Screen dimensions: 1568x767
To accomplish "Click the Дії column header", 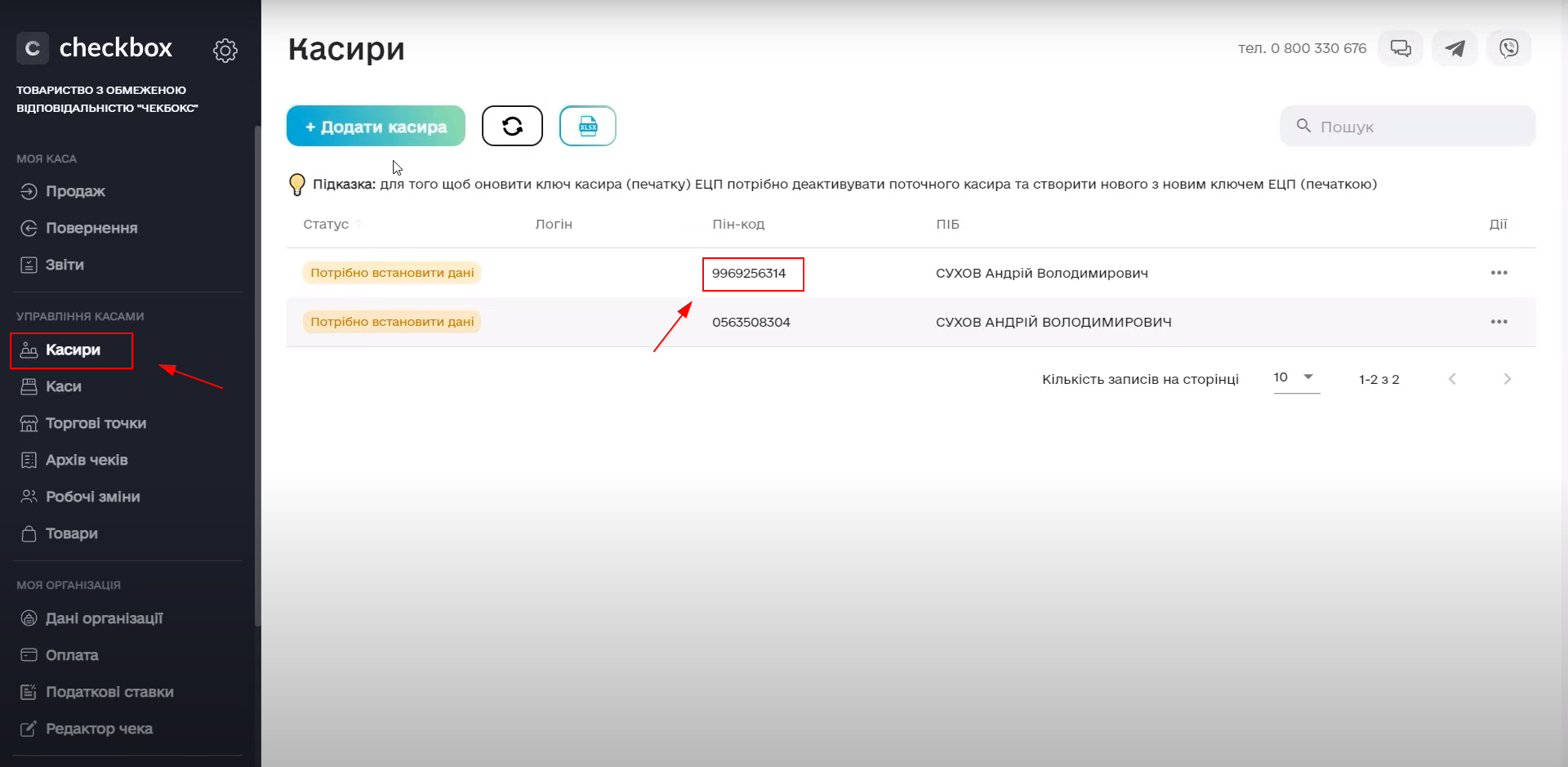I will click(x=1498, y=224).
